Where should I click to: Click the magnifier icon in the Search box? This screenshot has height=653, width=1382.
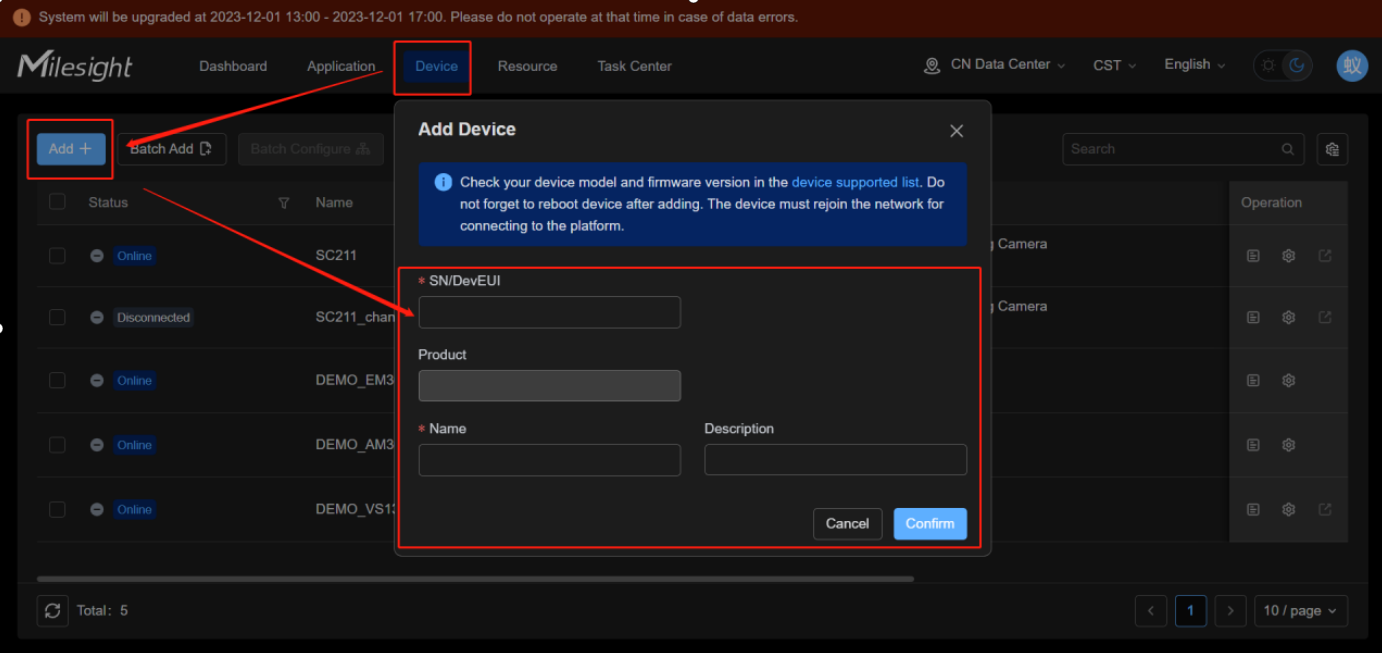point(1288,149)
